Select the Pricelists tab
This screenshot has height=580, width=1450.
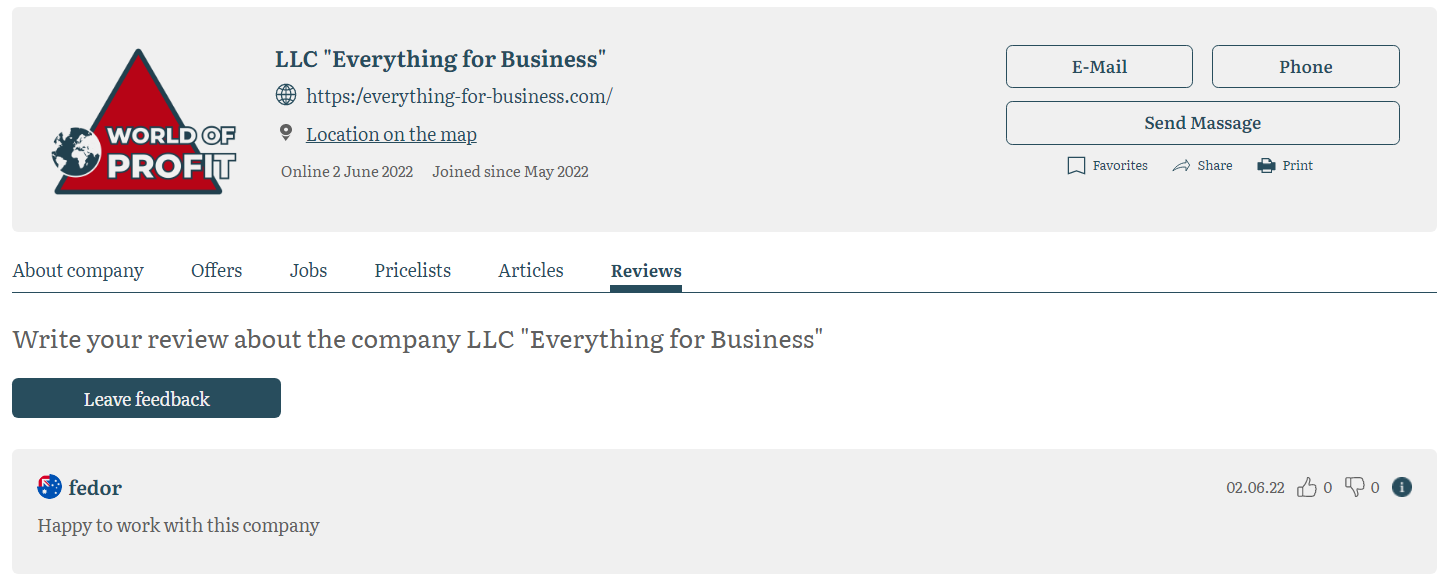click(x=412, y=270)
